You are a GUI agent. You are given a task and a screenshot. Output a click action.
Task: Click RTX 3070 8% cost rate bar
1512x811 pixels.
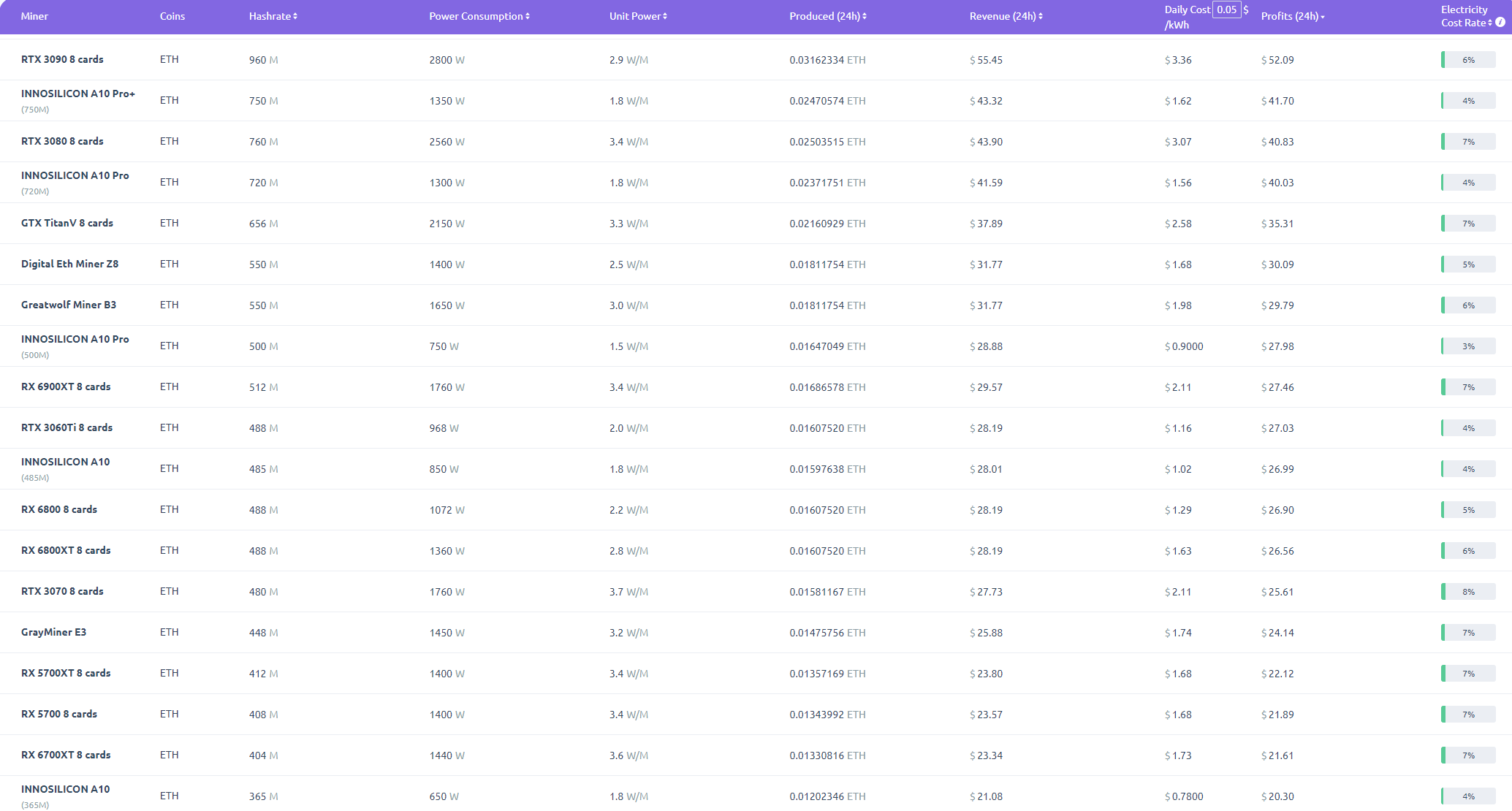(1467, 592)
